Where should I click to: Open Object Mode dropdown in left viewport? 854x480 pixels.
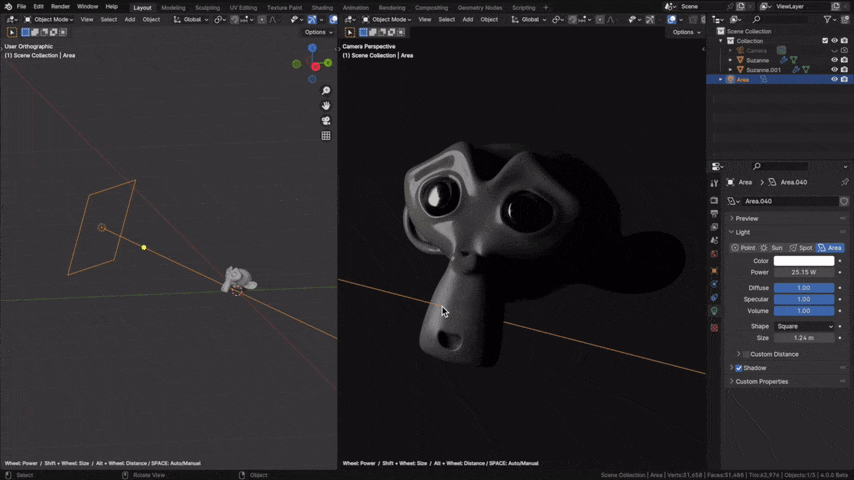coord(48,20)
